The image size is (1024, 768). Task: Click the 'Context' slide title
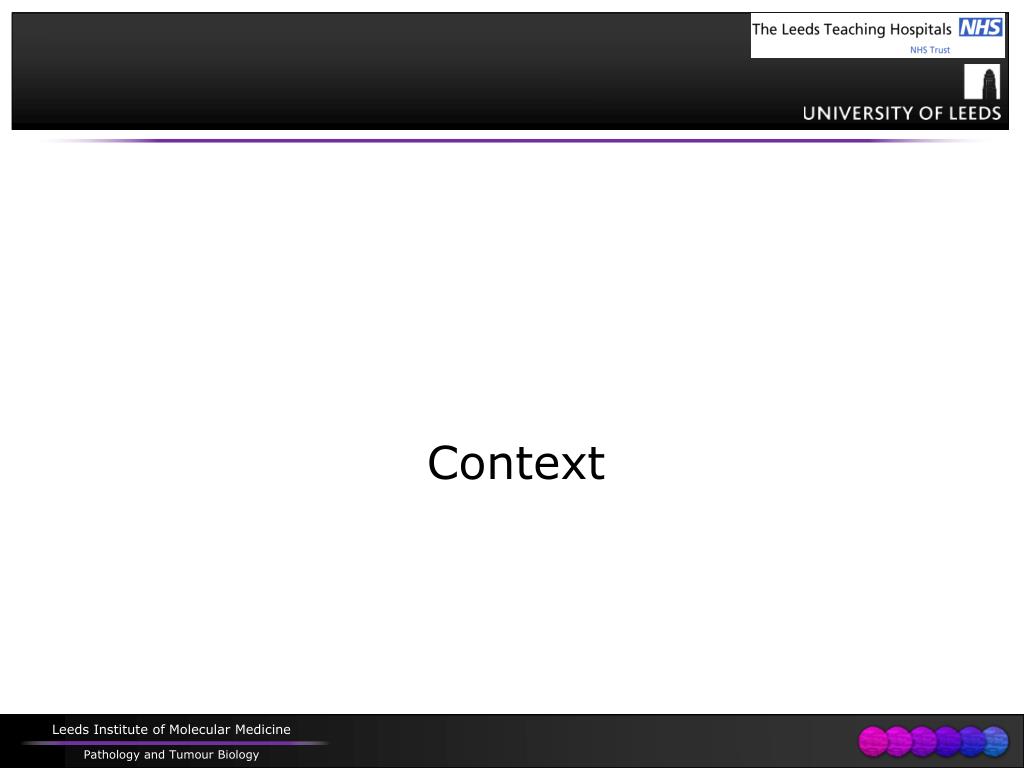tap(516, 463)
